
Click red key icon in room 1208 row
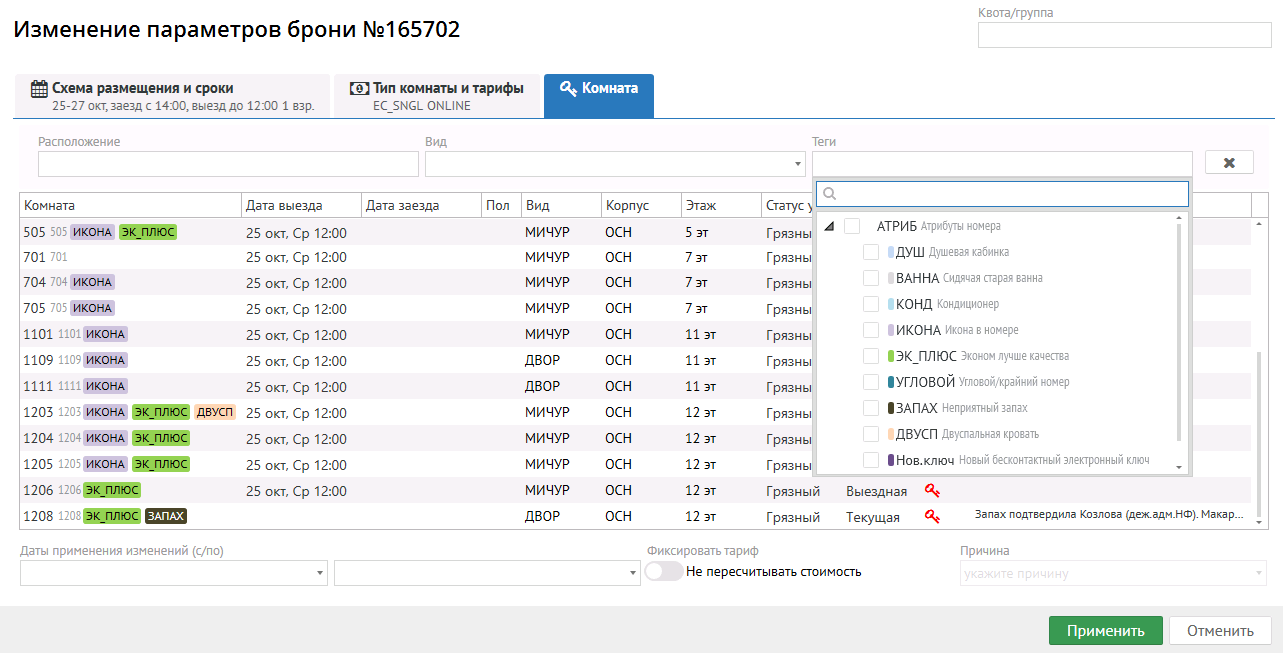point(932,517)
